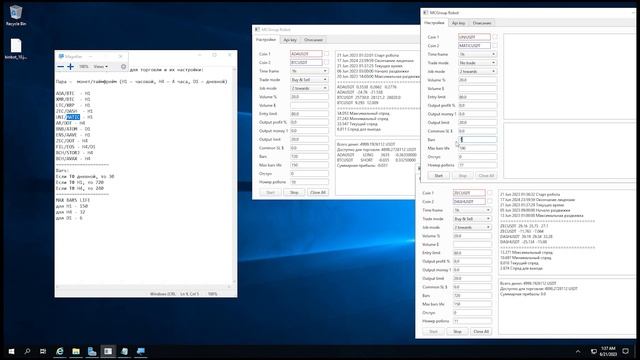Click the MATICUSDT Coin 2 input field
Viewport: 640px width, 360px height.
[474, 45]
